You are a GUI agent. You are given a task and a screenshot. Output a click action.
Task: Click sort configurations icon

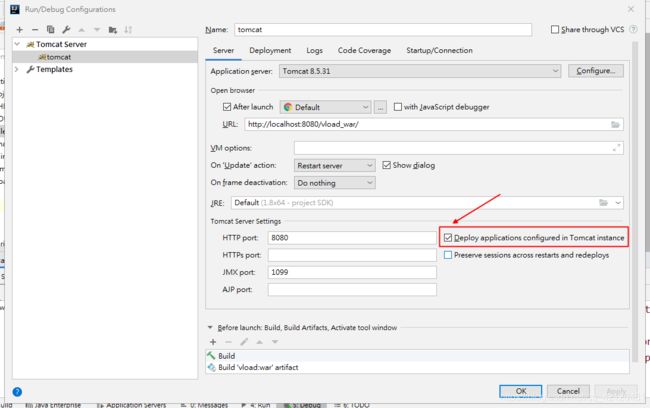click(128, 30)
